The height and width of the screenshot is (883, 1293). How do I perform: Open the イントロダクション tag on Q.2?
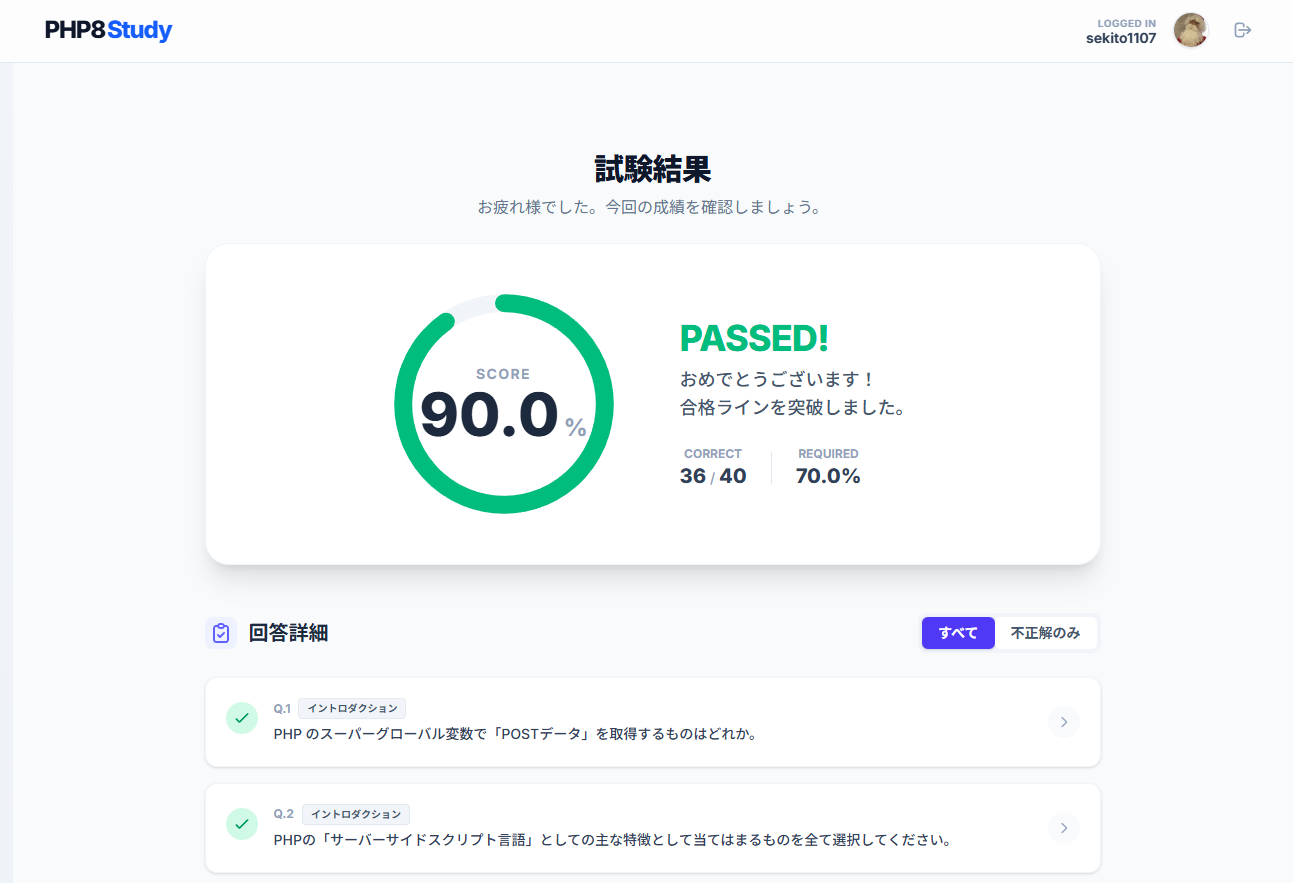click(x=356, y=814)
